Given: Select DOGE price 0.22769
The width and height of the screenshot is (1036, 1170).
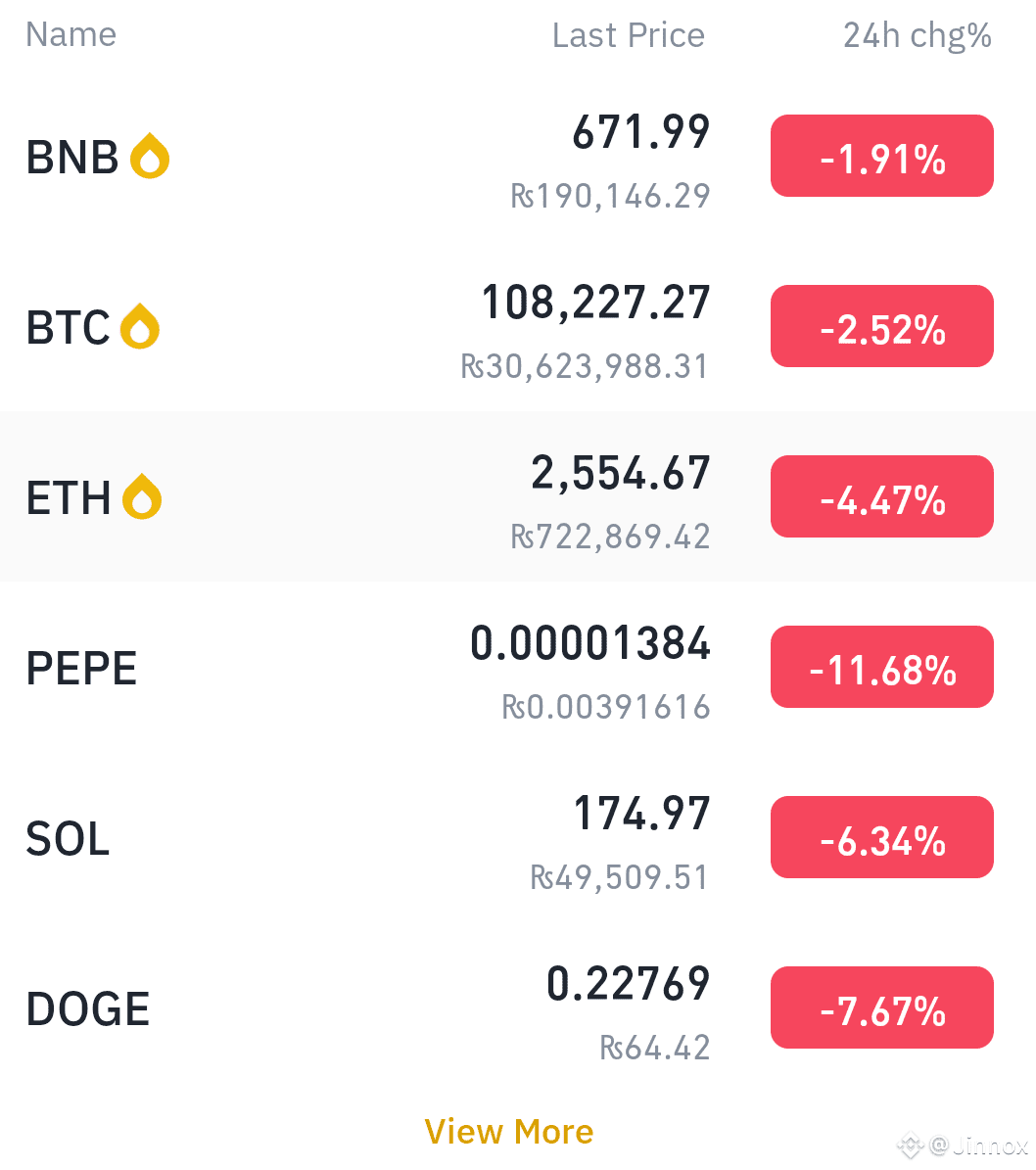Looking at the screenshot, I should coord(628,983).
